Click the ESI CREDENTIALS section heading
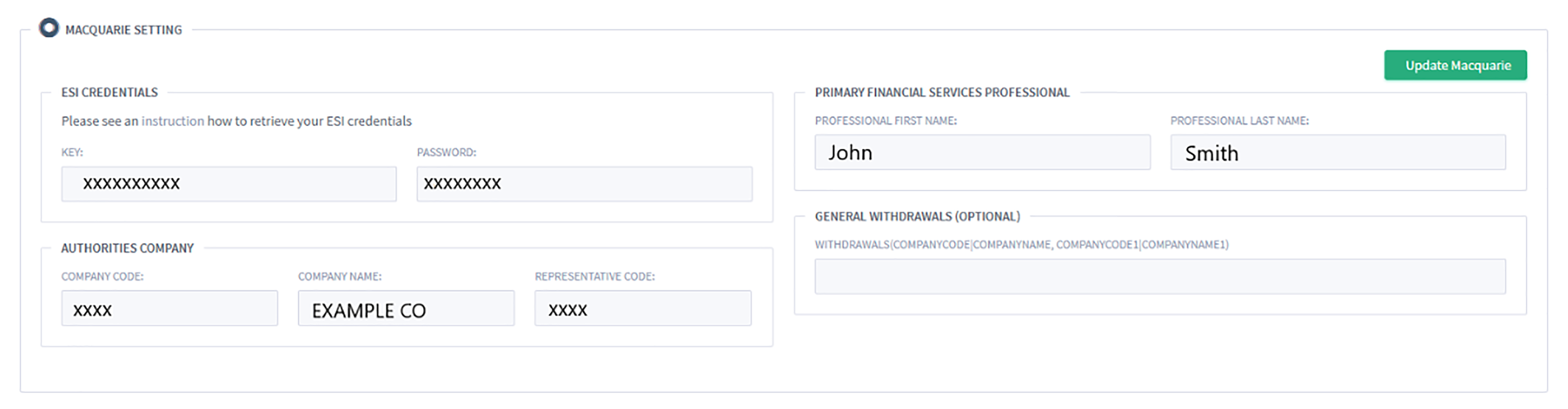This screenshot has height=409, width=1568. tap(109, 93)
